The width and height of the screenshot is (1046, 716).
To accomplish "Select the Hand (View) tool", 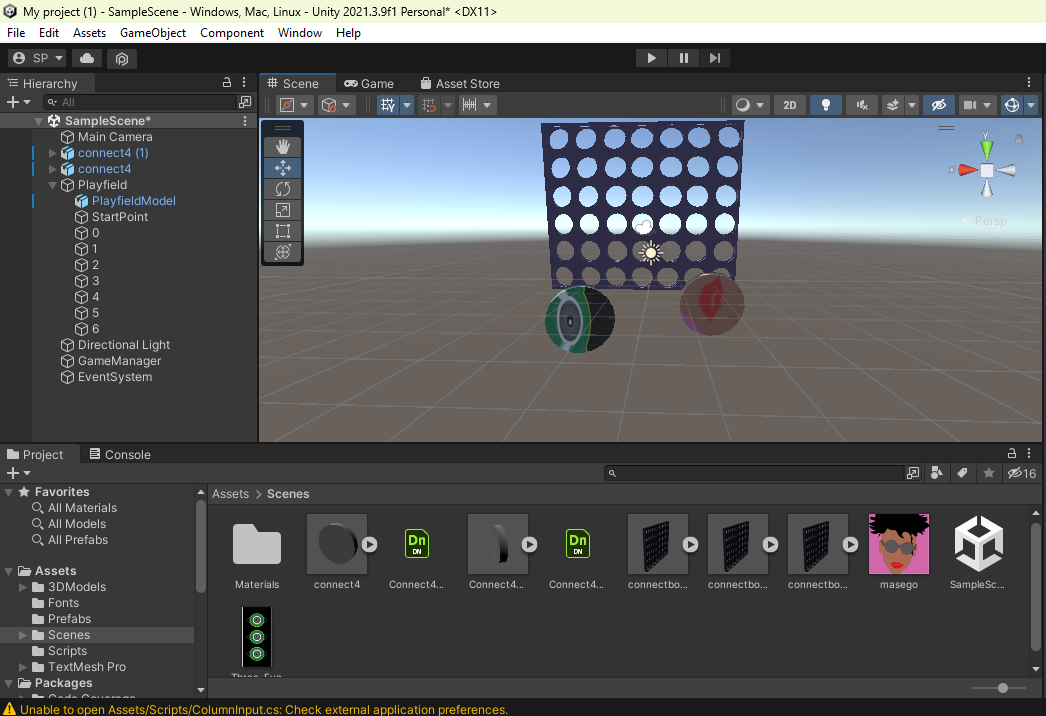I will (283, 147).
